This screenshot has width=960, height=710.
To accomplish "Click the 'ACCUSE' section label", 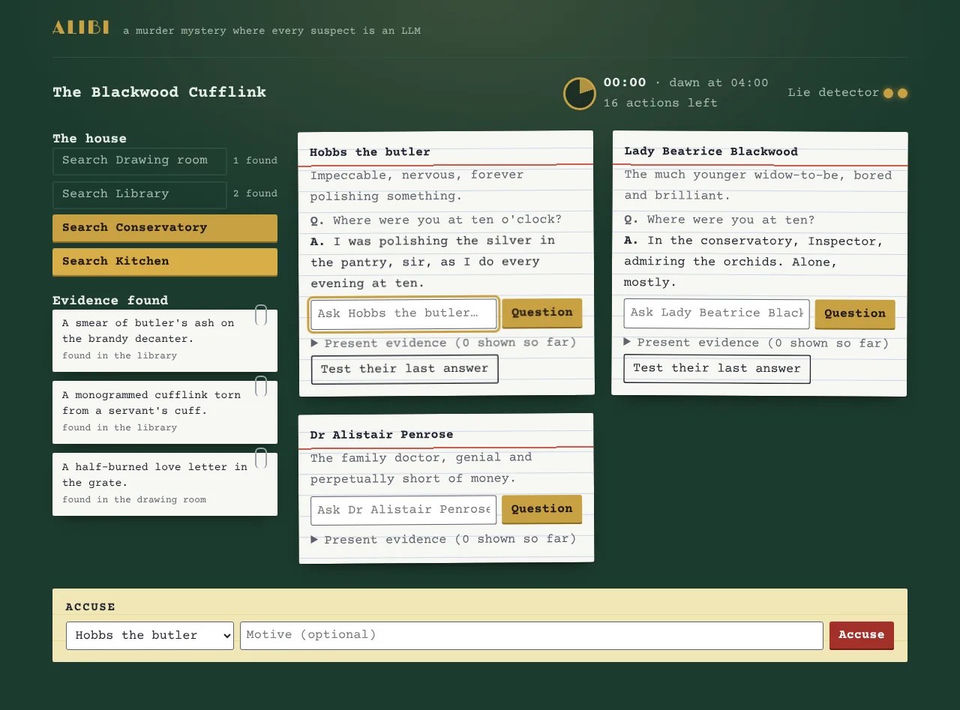I will click(91, 607).
